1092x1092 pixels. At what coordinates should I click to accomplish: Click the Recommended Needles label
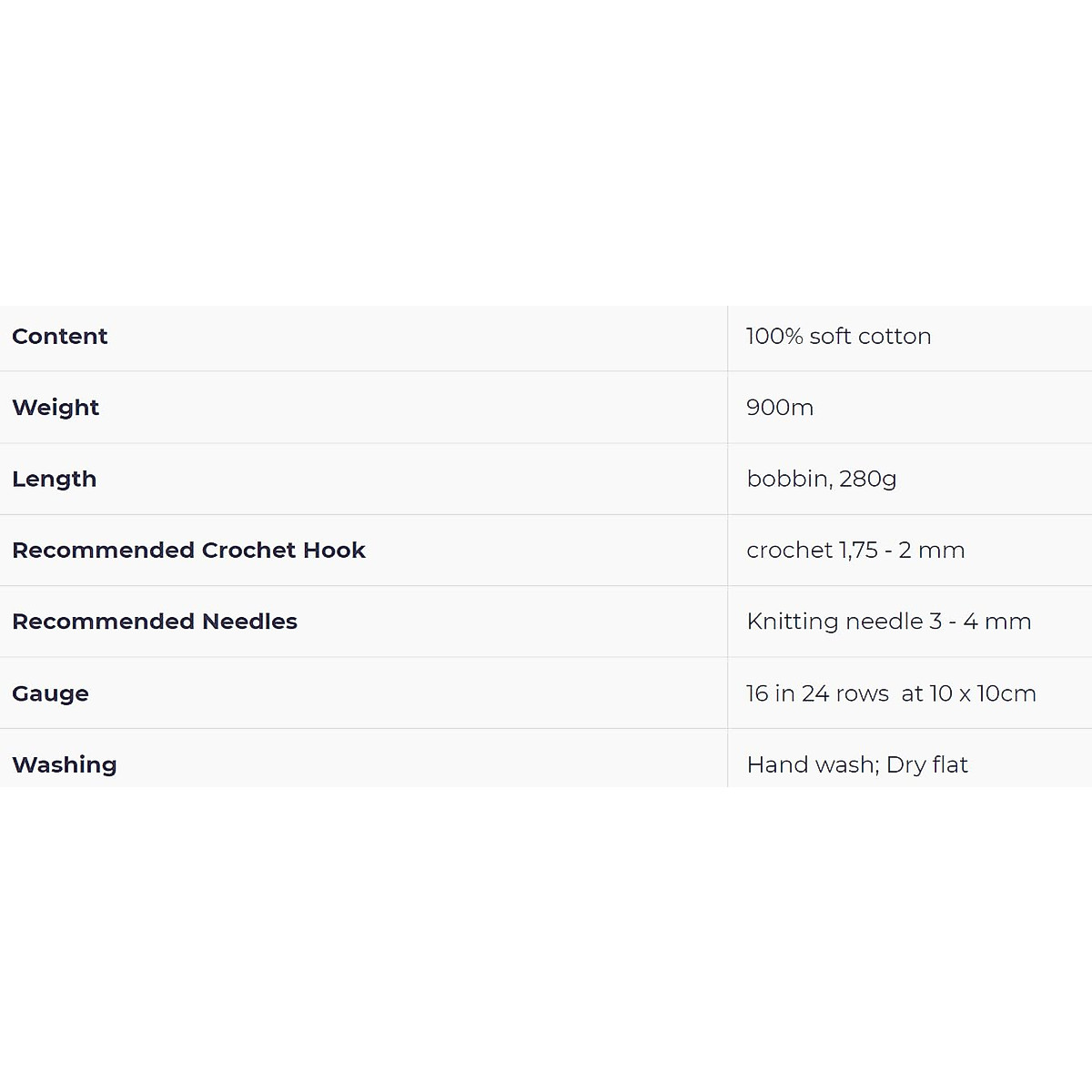(x=155, y=622)
